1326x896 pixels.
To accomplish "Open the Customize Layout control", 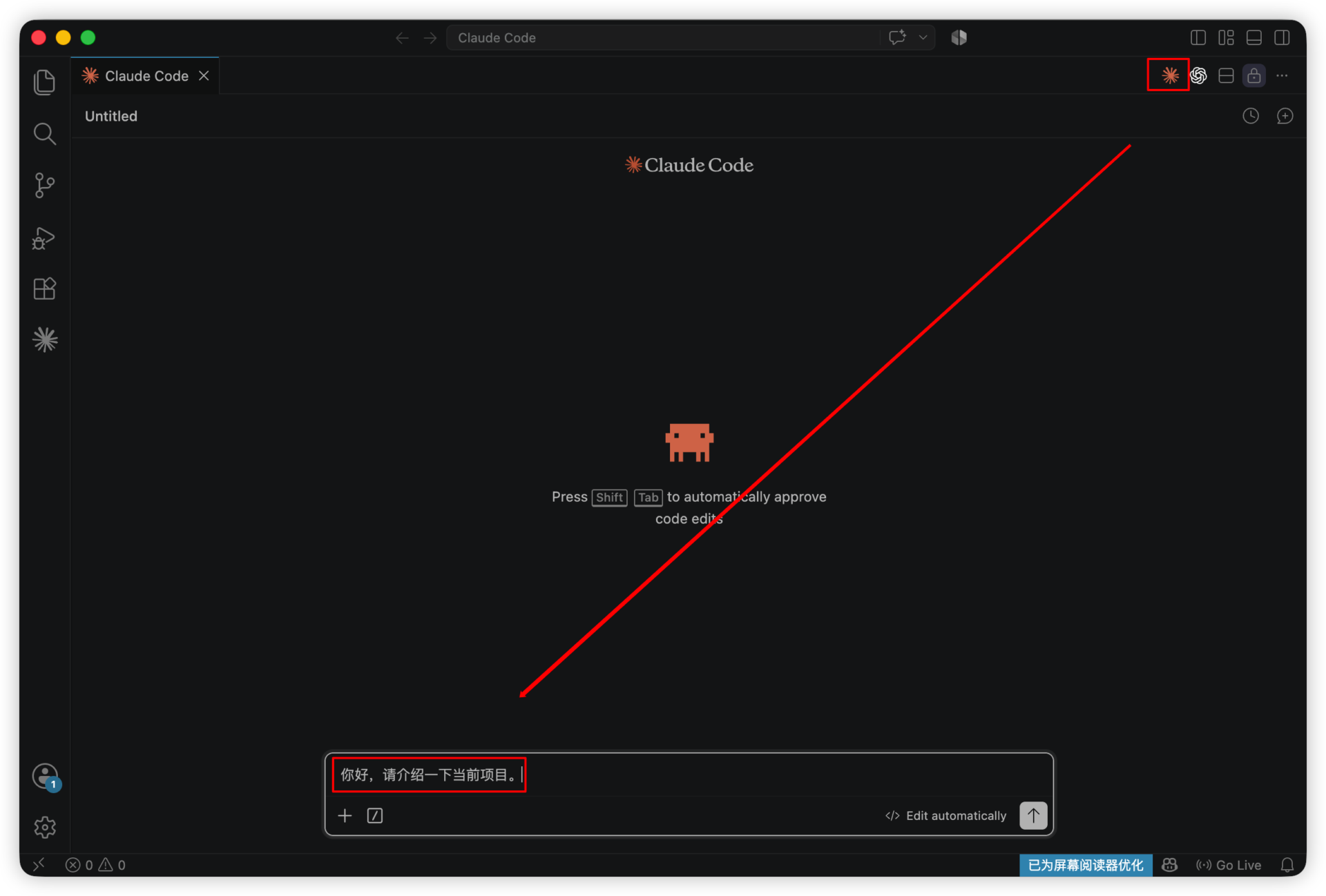I will pos(1226,37).
